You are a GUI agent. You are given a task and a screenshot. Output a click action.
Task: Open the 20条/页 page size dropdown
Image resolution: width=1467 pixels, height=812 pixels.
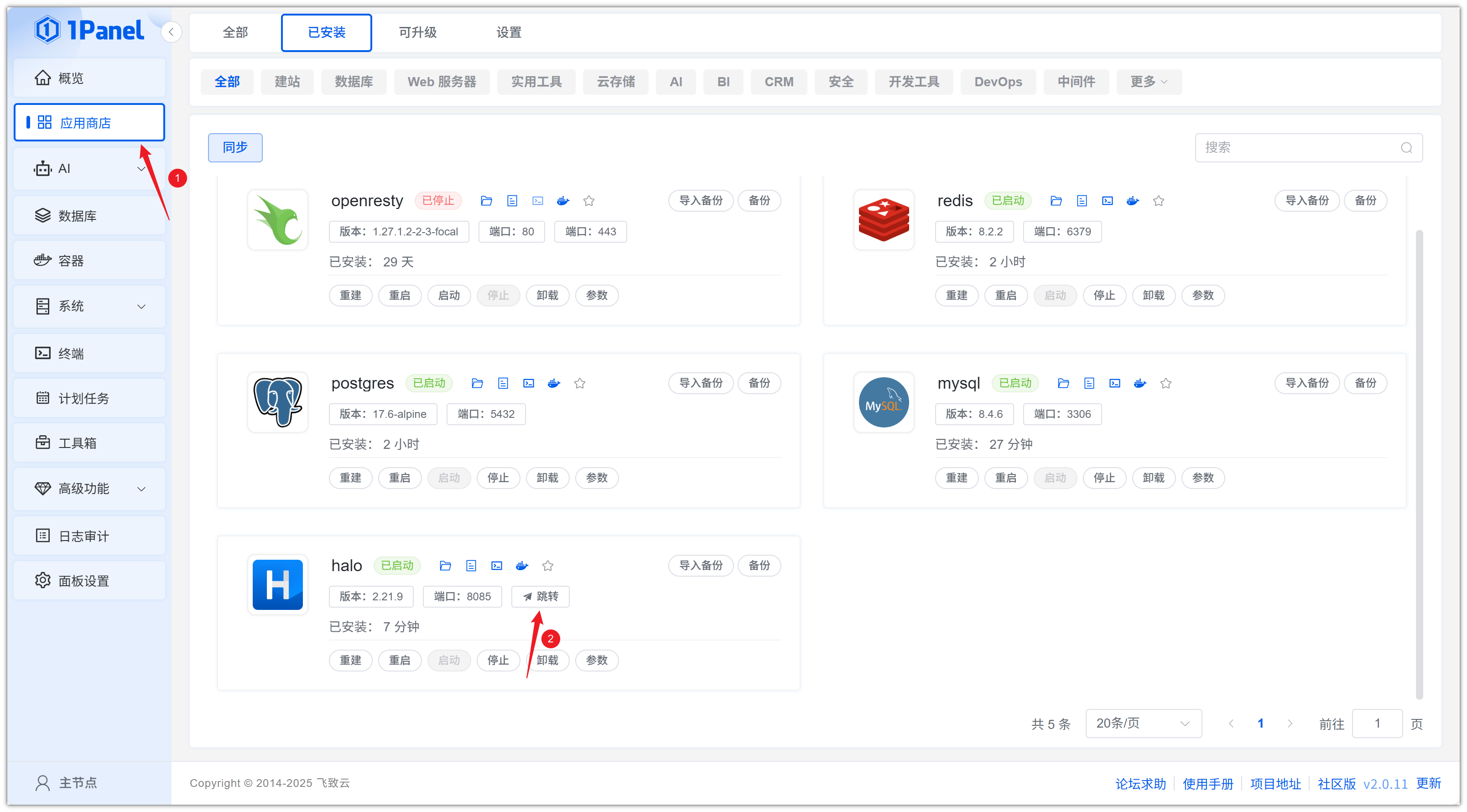[x=1143, y=723]
